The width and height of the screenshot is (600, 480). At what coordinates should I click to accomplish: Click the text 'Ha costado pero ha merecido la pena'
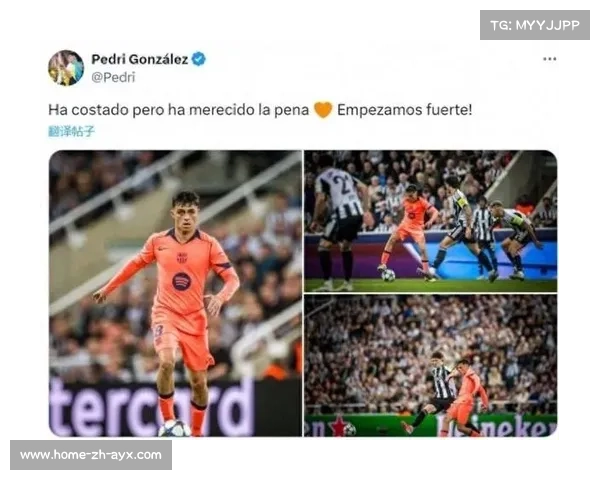click(x=178, y=110)
